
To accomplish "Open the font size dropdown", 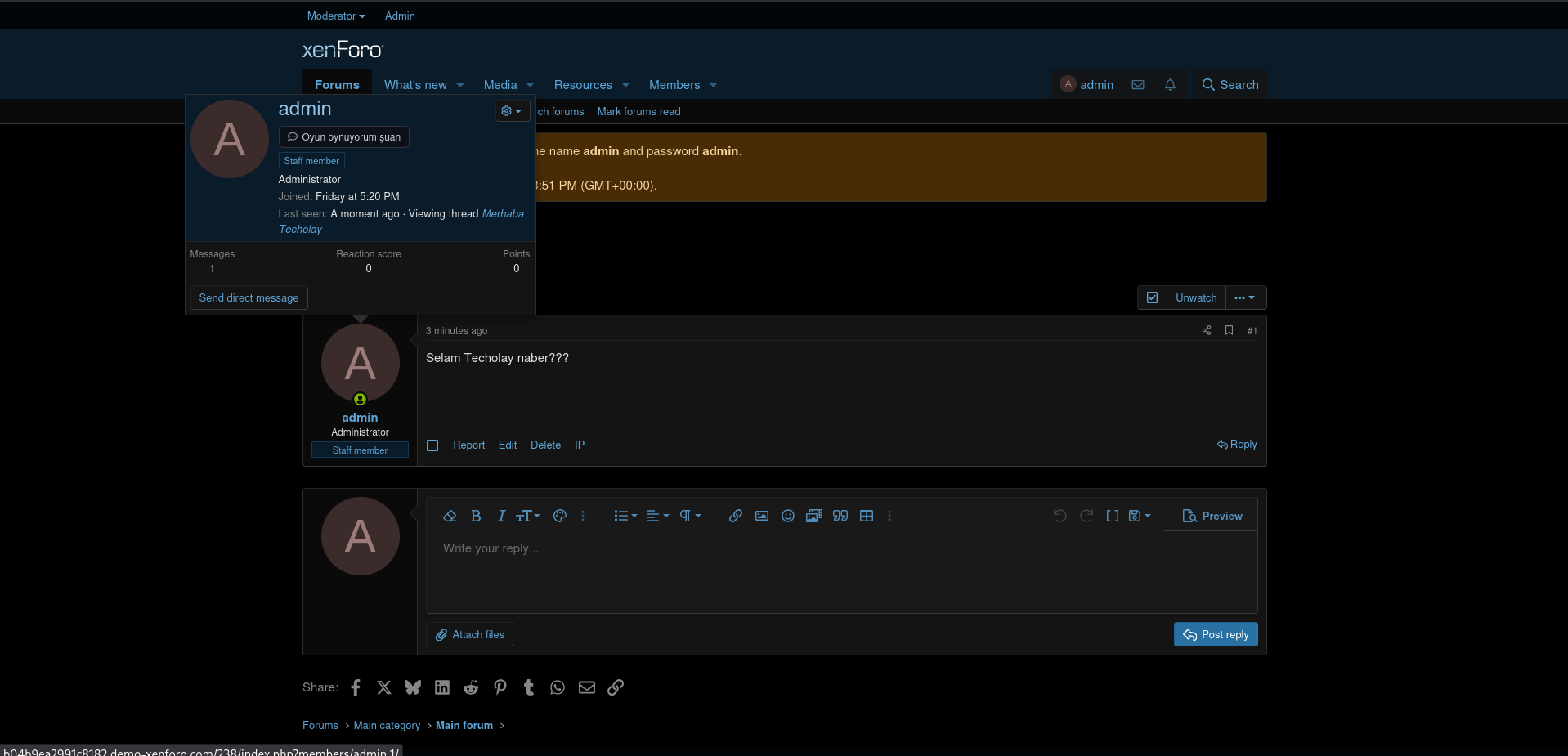I will pyautogui.click(x=528, y=516).
